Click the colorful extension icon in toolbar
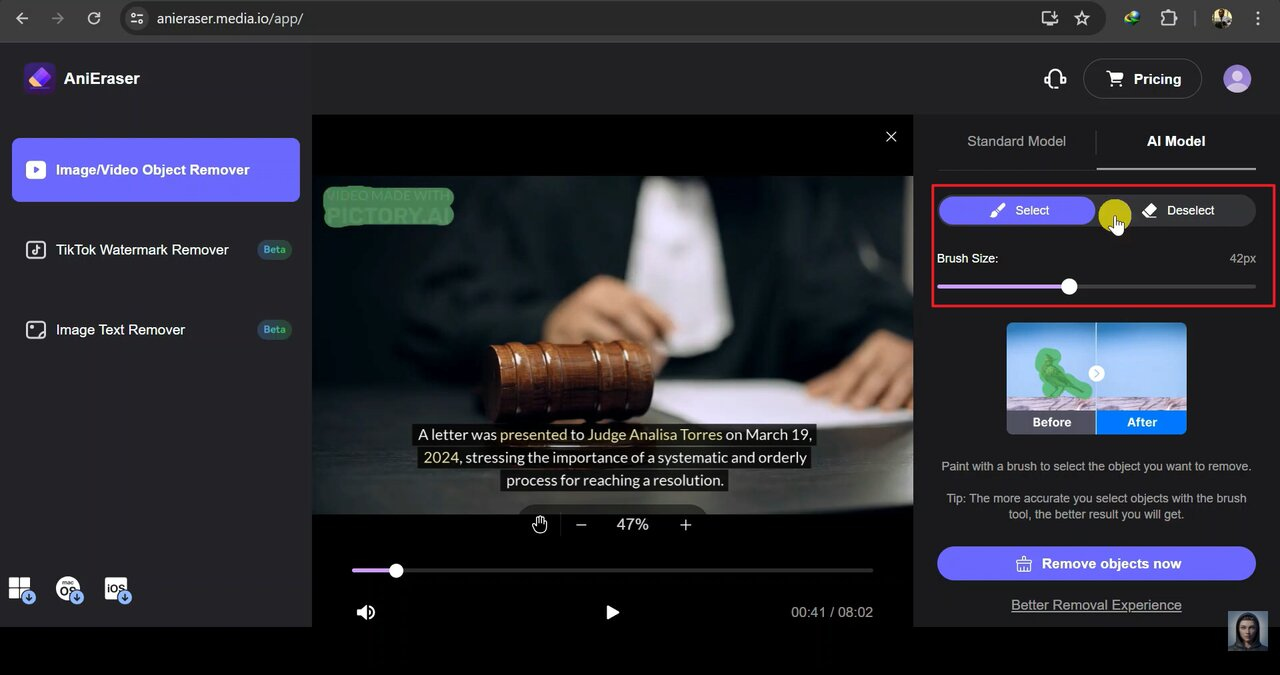Image resolution: width=1280 pixels, height=675 pixels. coord(1132,18)
